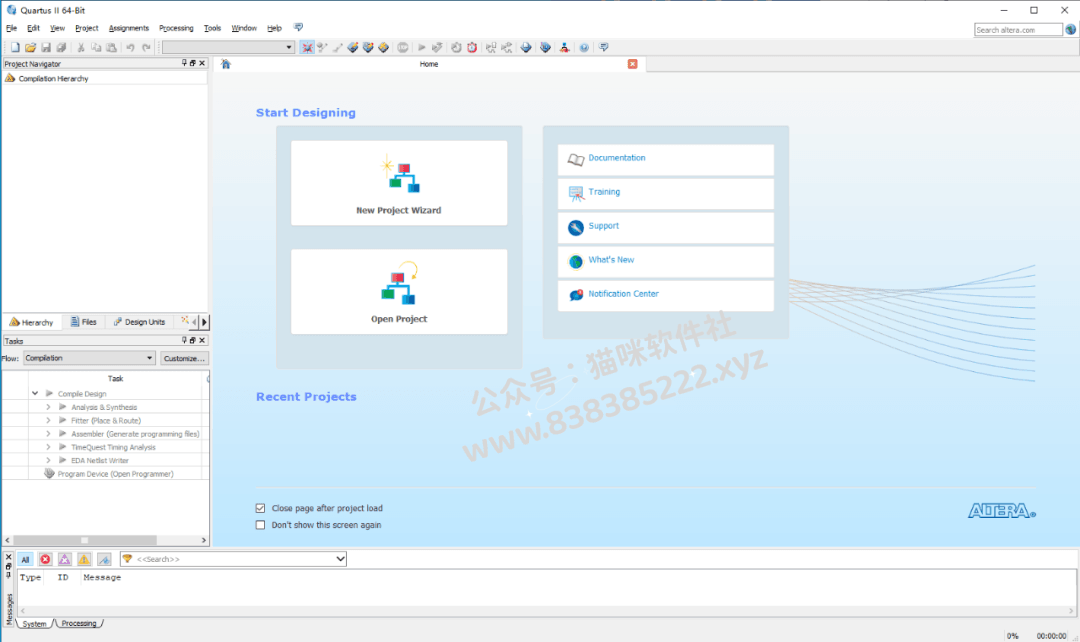This screenshot has width=1080, height=642.
Task: Click the Home icon on the tab bar
Action: coord(226,64)
